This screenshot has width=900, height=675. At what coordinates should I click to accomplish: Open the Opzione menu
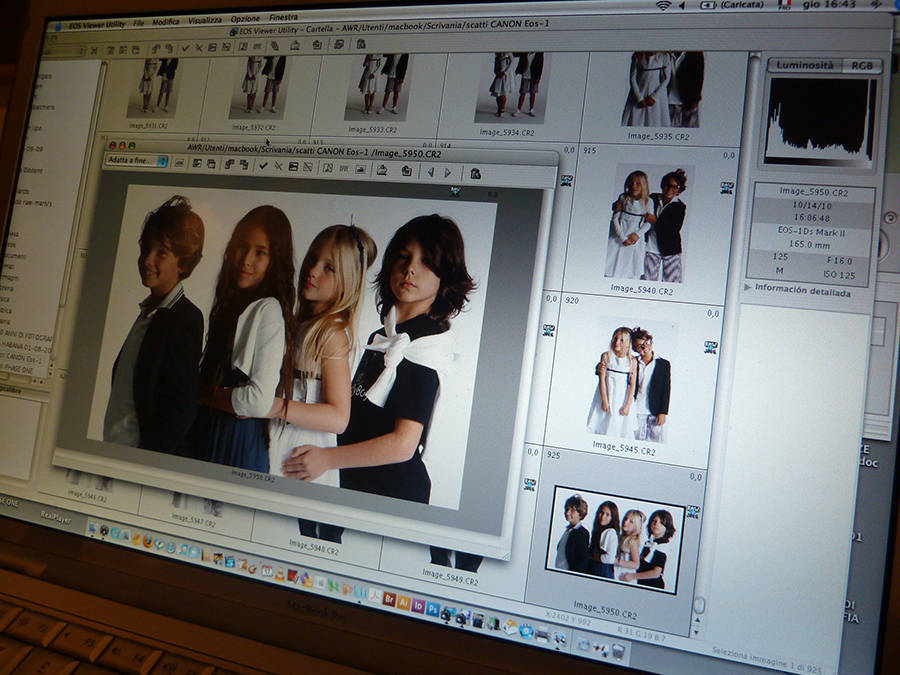245,18
